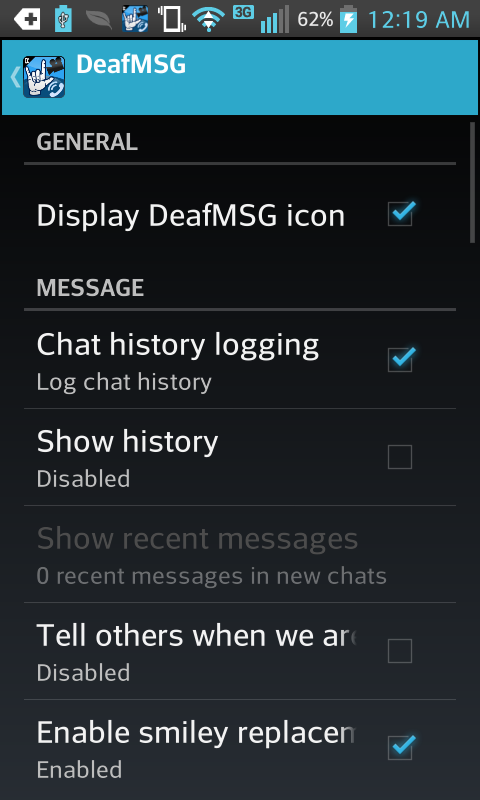
Task: Enable the Show history checkbox
Action: (400, 457)
